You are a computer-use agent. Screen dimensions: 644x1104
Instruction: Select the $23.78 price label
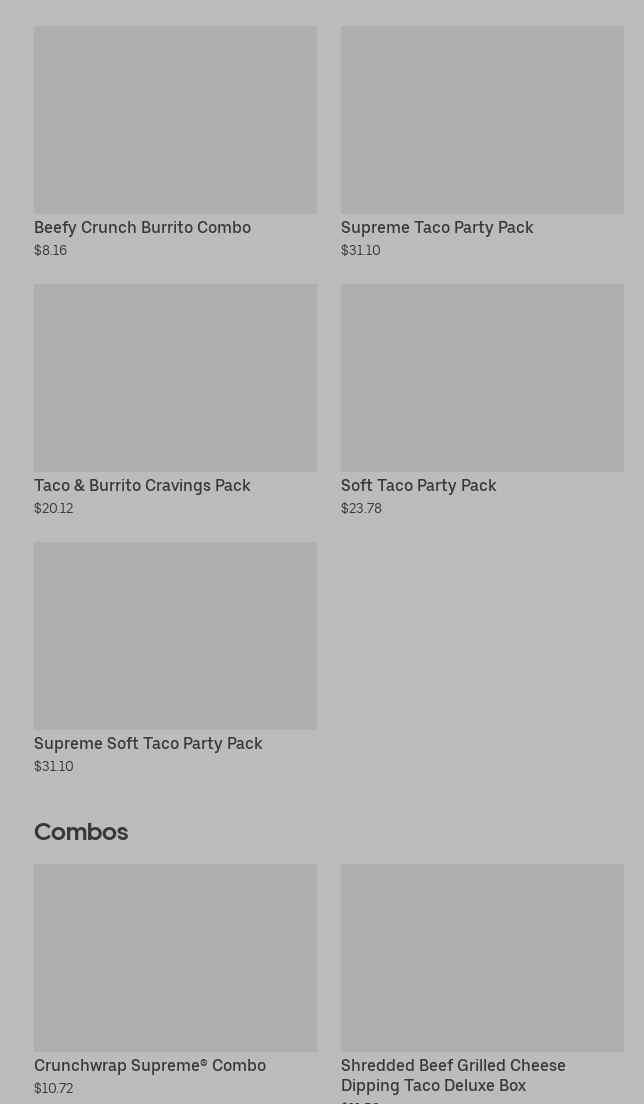(361, 509)
